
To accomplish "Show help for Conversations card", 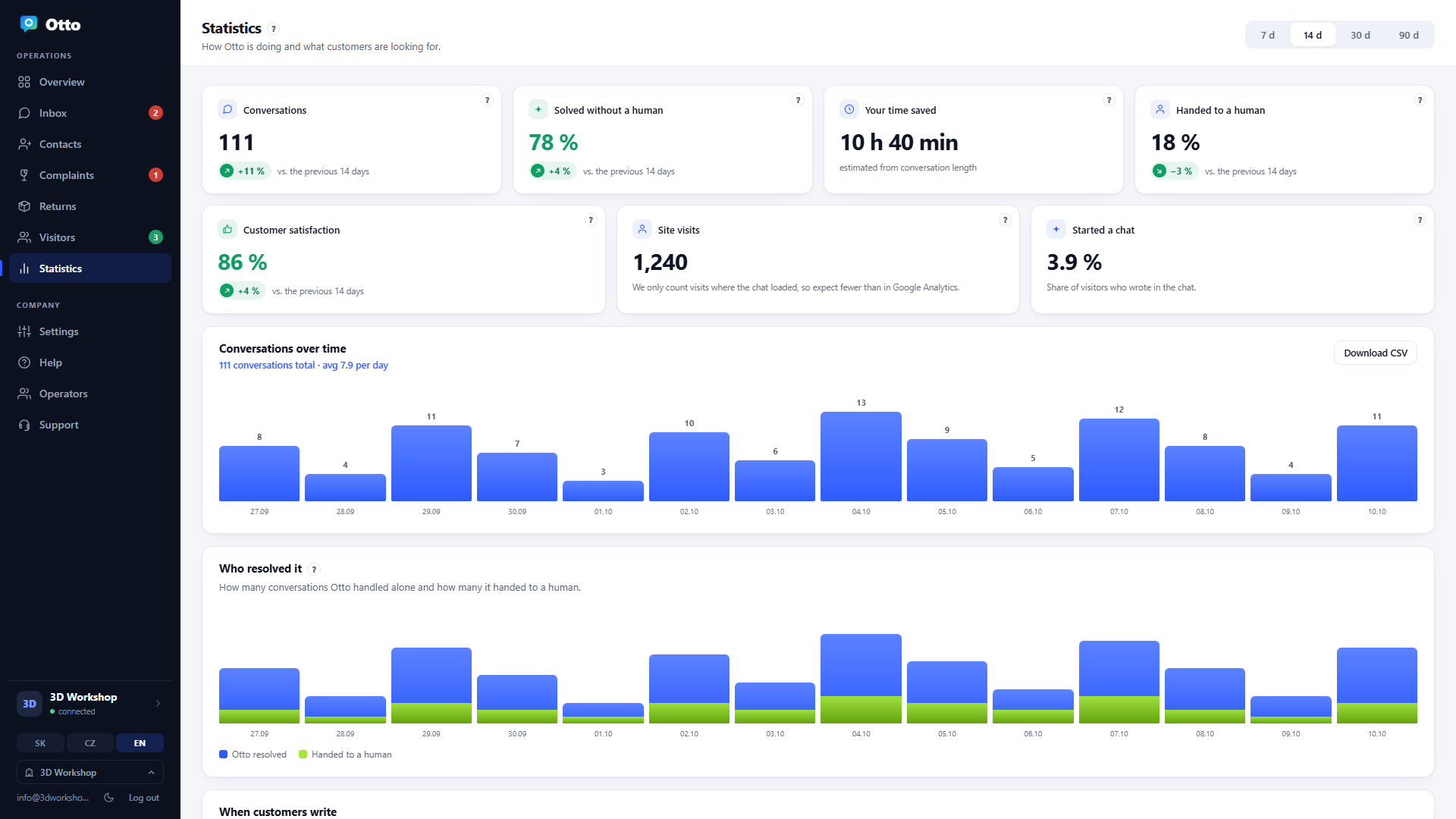I will [487, 100].
